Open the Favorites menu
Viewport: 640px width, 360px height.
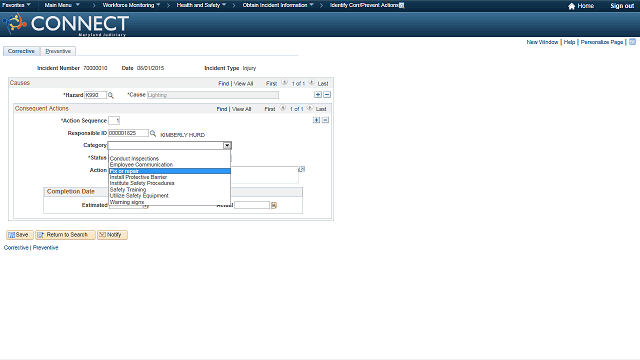coord(16,5)
